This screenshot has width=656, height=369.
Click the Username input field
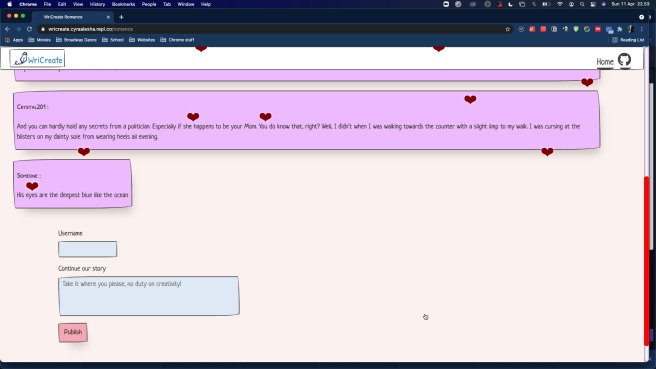[x=87, y=249]
